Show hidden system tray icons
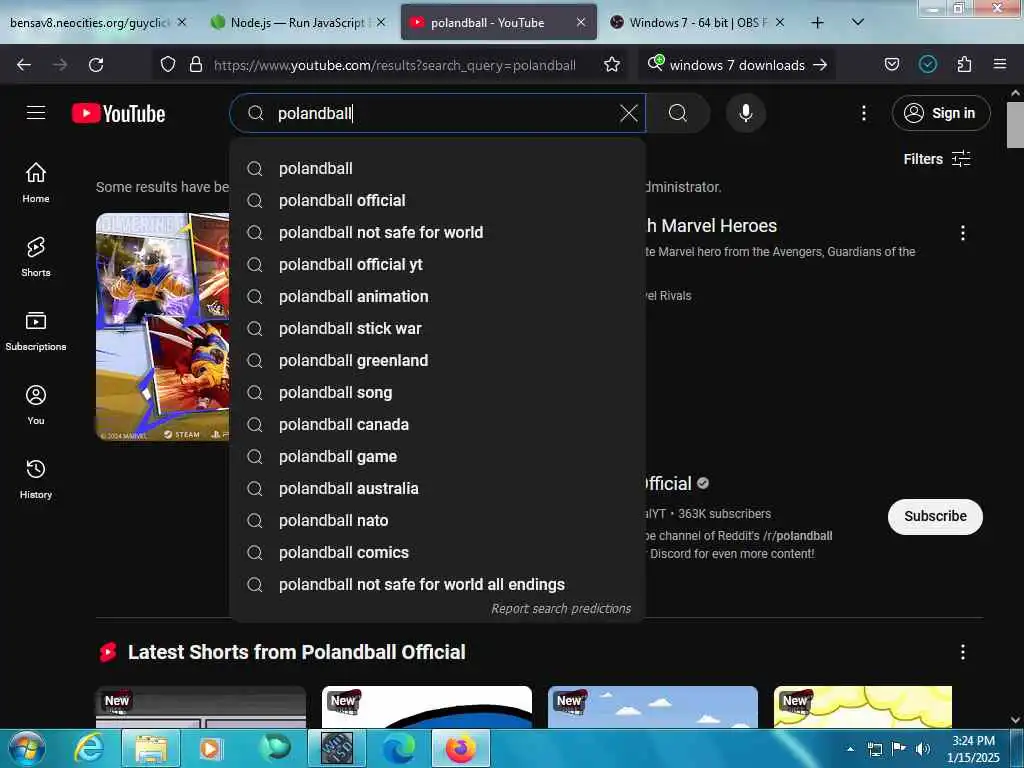Viewport: 1024px width, 768px height. 850,749
